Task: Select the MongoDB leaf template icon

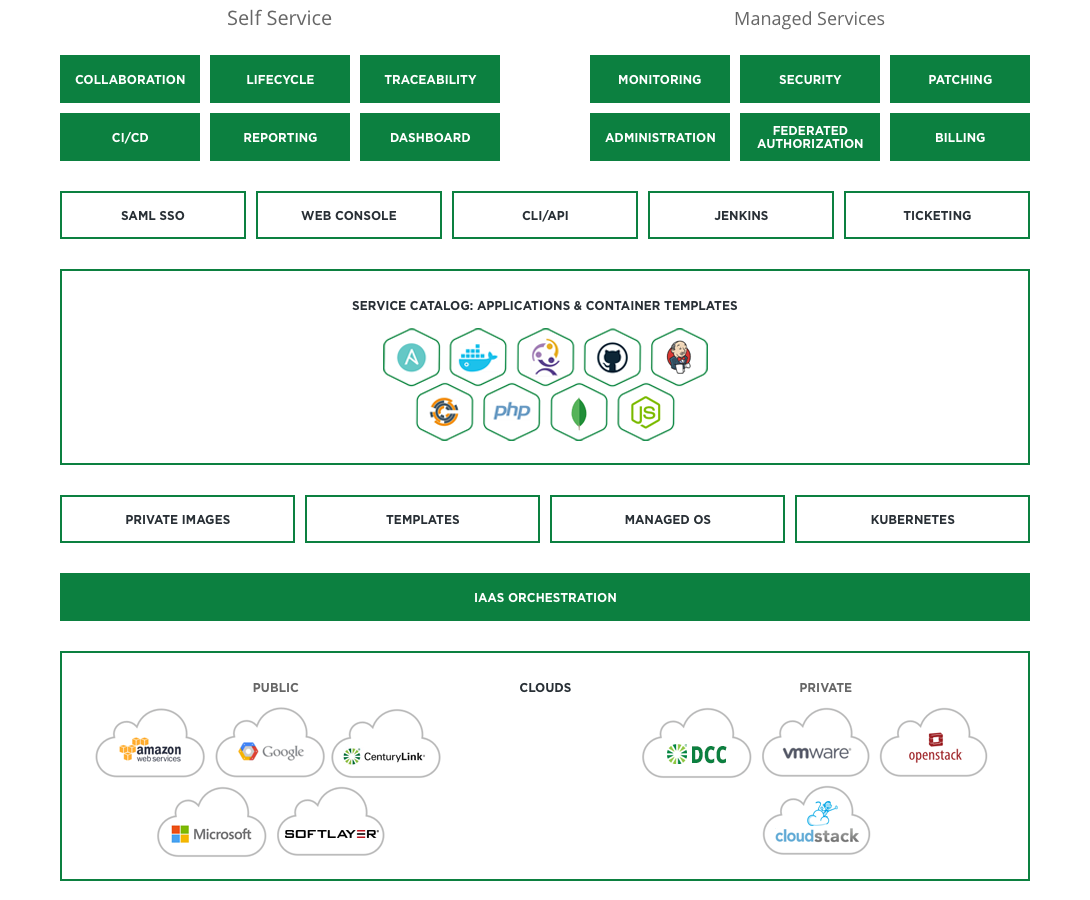Action: [578, 412]
